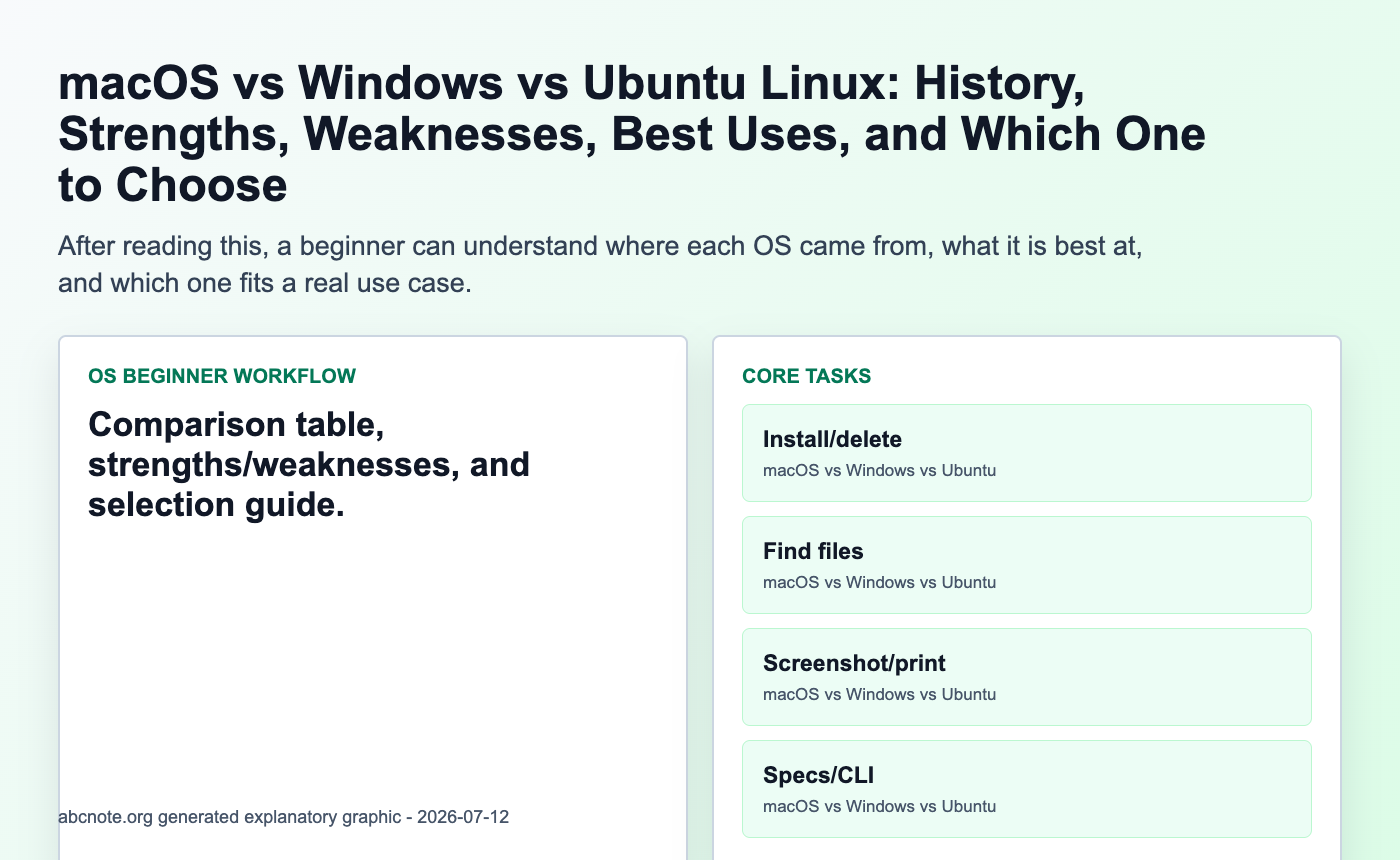This screenshot has height=860, width=1400.
Task: Click the subtitle under Specs/CLI
Action: [879, 806]
